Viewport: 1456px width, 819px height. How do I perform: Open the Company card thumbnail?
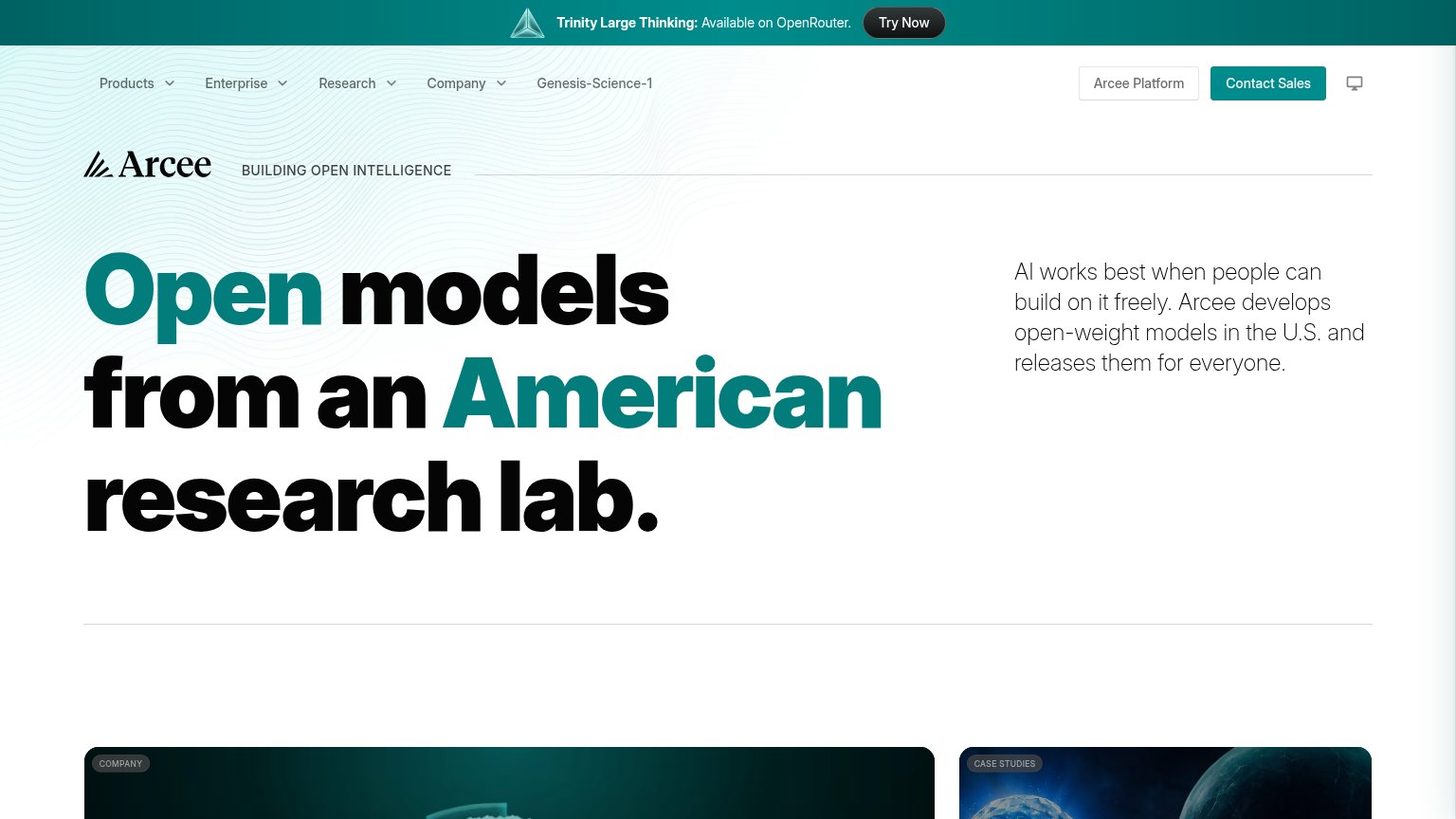coord(509,783)
